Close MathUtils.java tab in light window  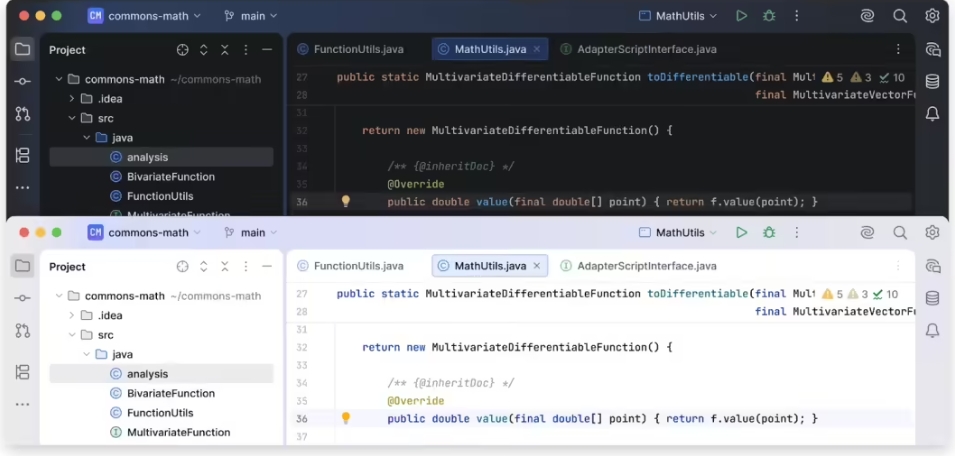click(x=537, y=266)
